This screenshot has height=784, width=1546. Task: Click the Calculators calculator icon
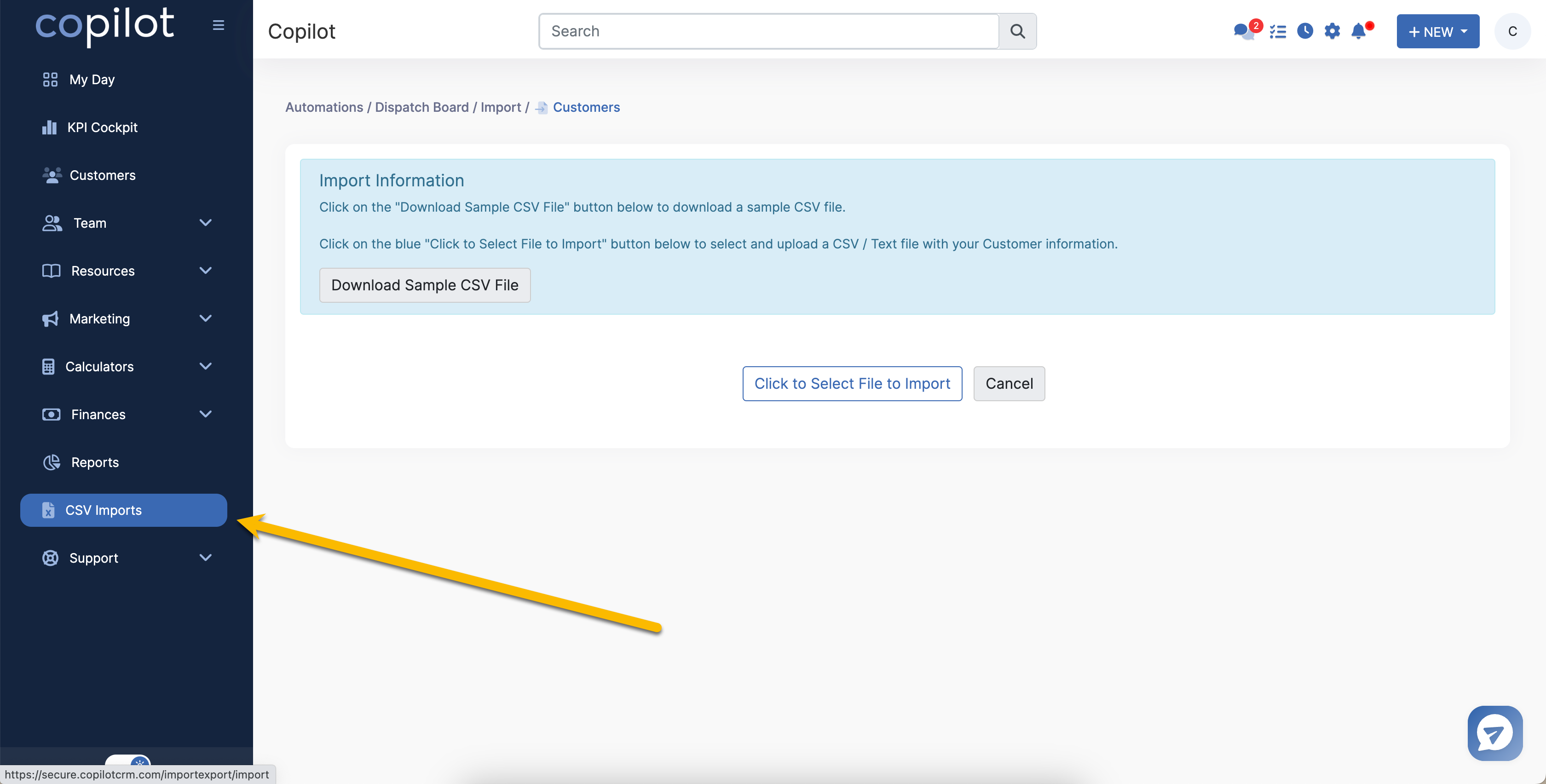[x=49, y=366]
